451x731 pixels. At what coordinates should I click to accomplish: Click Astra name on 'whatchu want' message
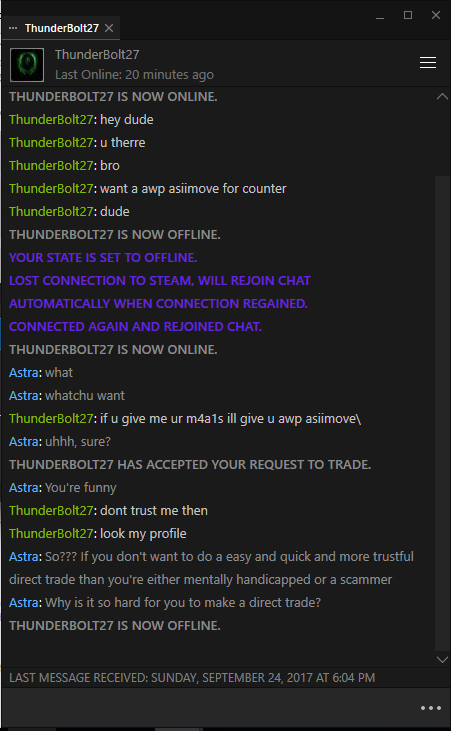[x=23, y=395]
